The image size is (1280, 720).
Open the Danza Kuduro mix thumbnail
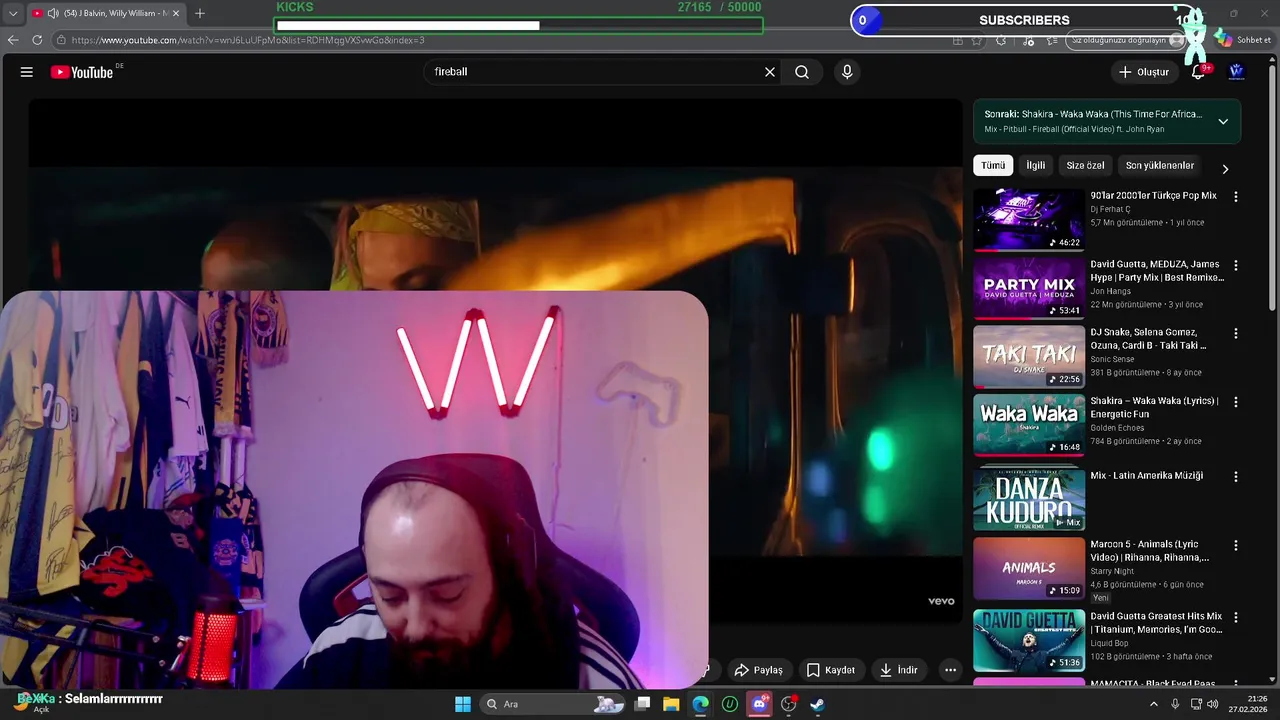[1029, 499]
